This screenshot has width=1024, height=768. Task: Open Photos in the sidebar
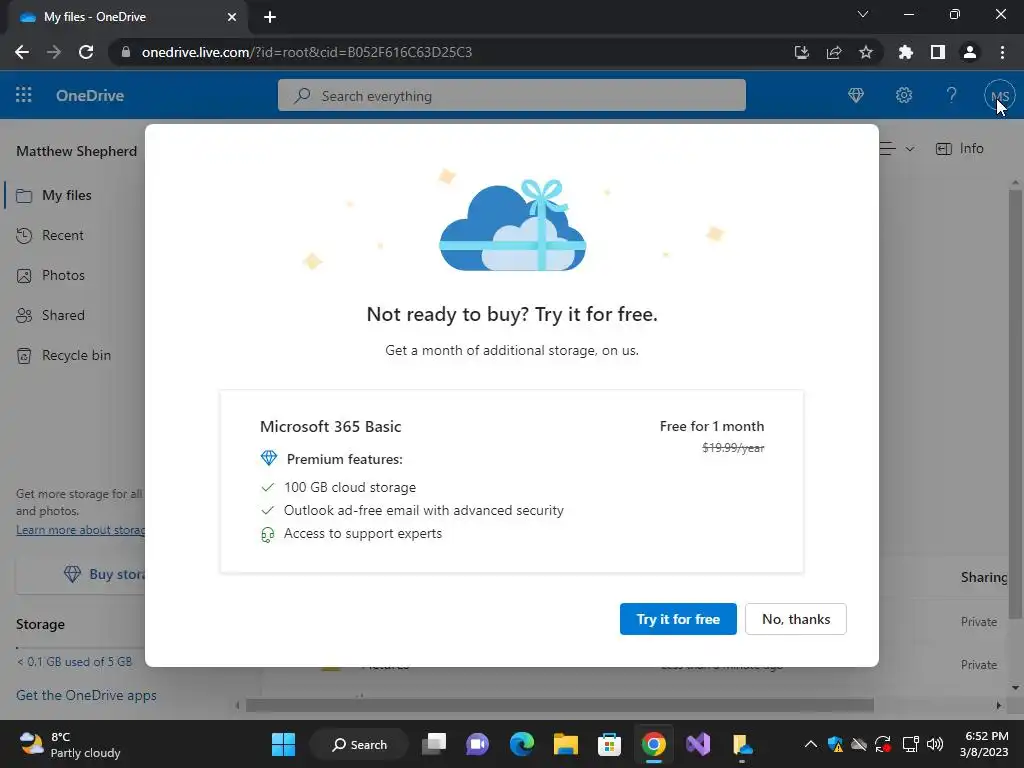point(63,276)
